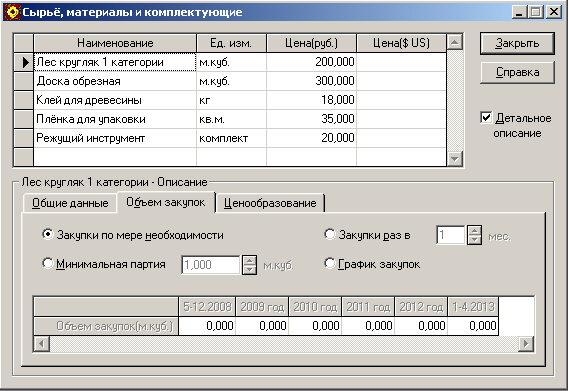Click the 35,000 price cell
This screenshot has height=391, width=568.
point(311,119)
